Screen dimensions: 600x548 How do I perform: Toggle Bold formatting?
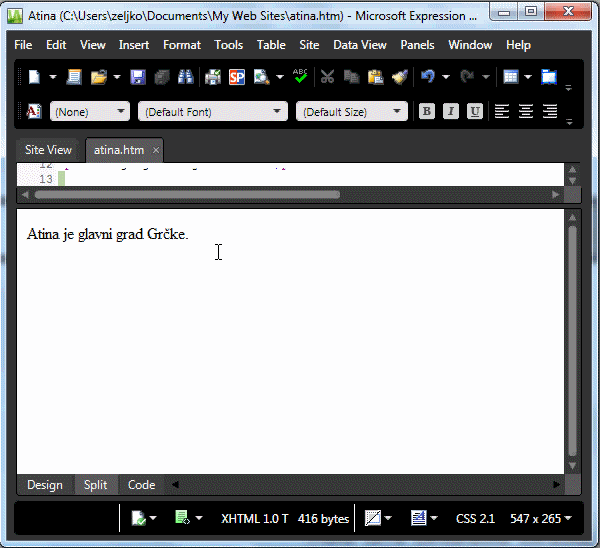(427, 111)
